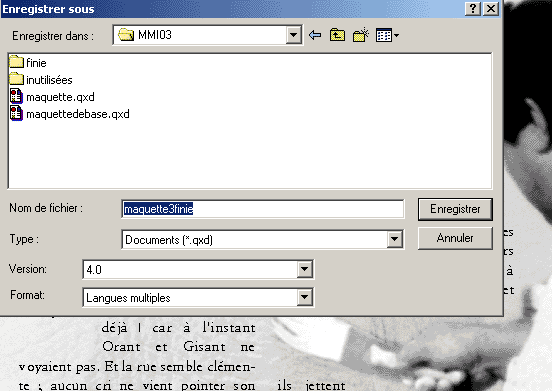Open the view options menu icon
The width and height of the screenshot is (552, 391).
coord(387,35)
